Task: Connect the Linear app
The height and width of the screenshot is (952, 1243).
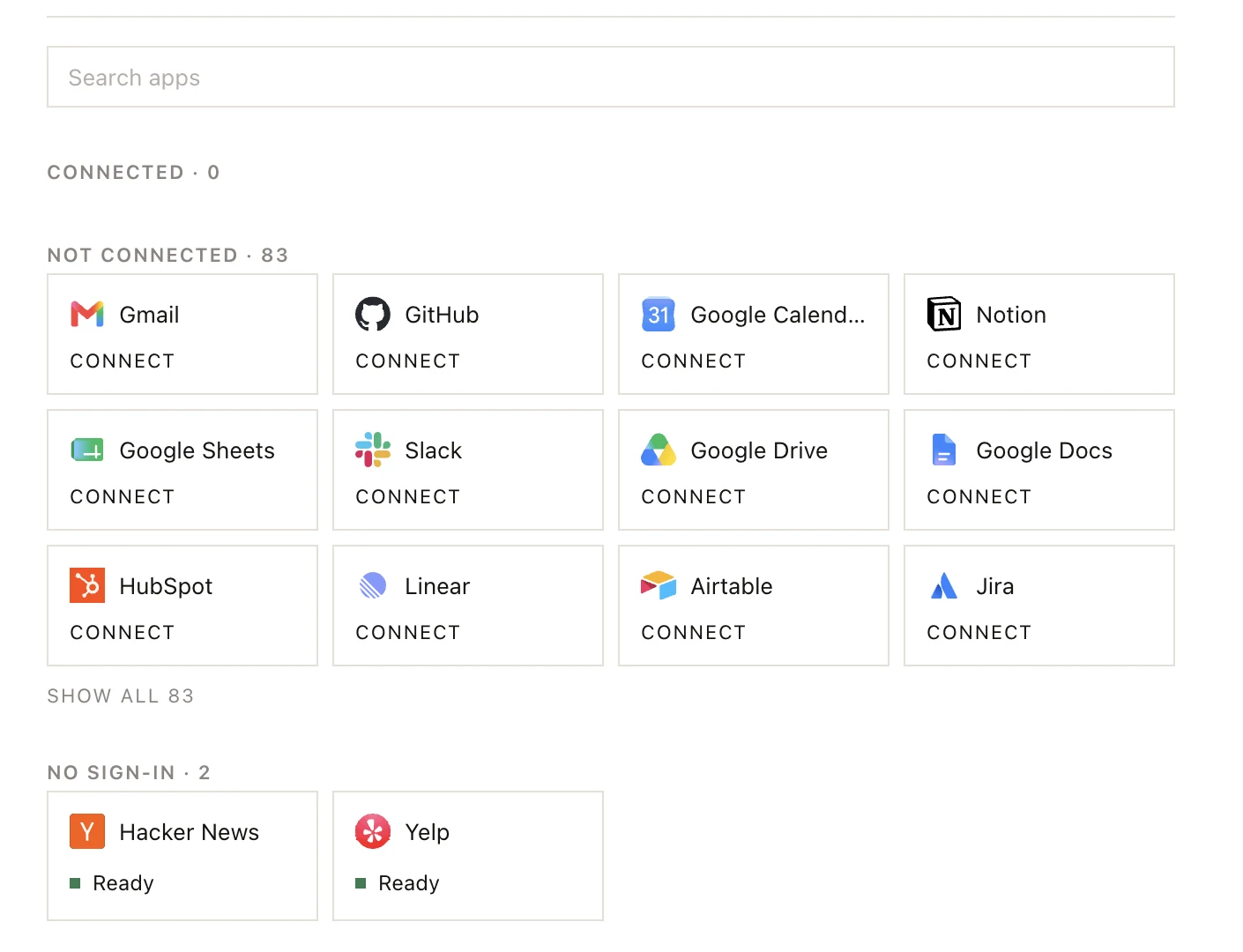Action: [408, 633]
